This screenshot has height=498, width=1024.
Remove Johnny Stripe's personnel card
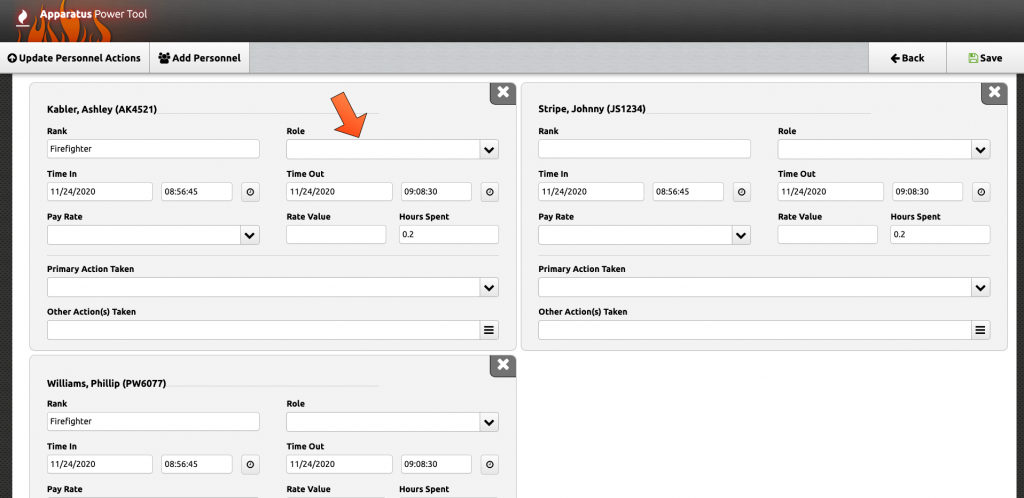click(994, 92)
